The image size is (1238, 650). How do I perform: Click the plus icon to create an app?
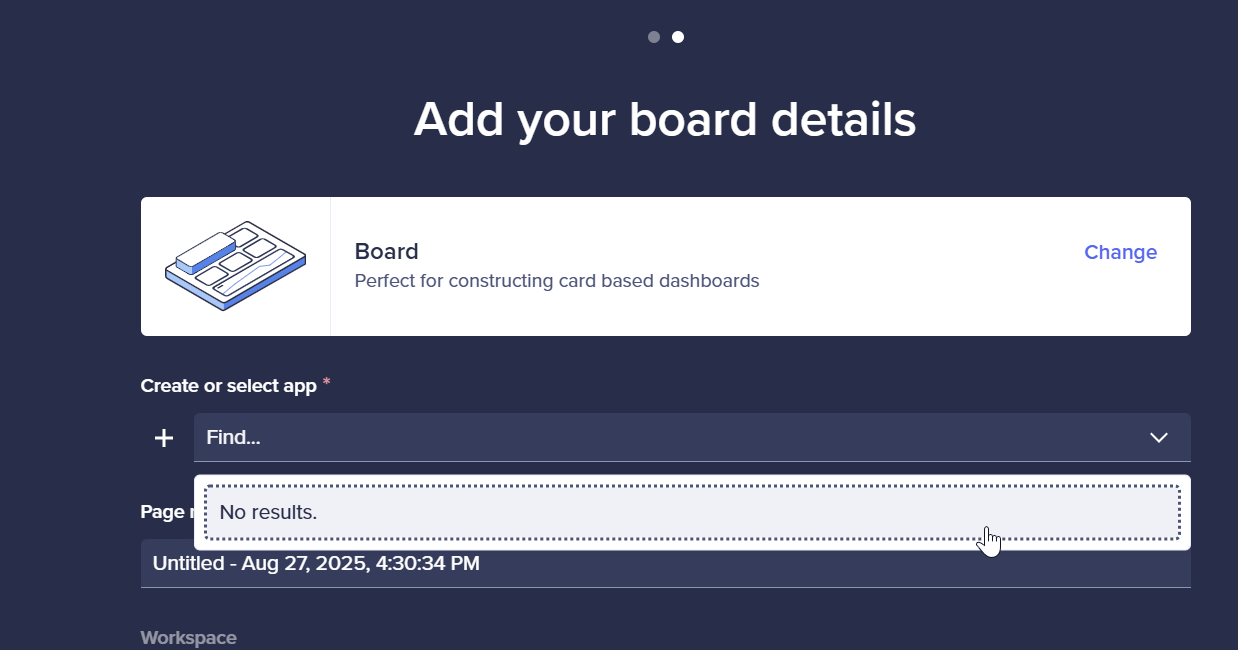164,438
